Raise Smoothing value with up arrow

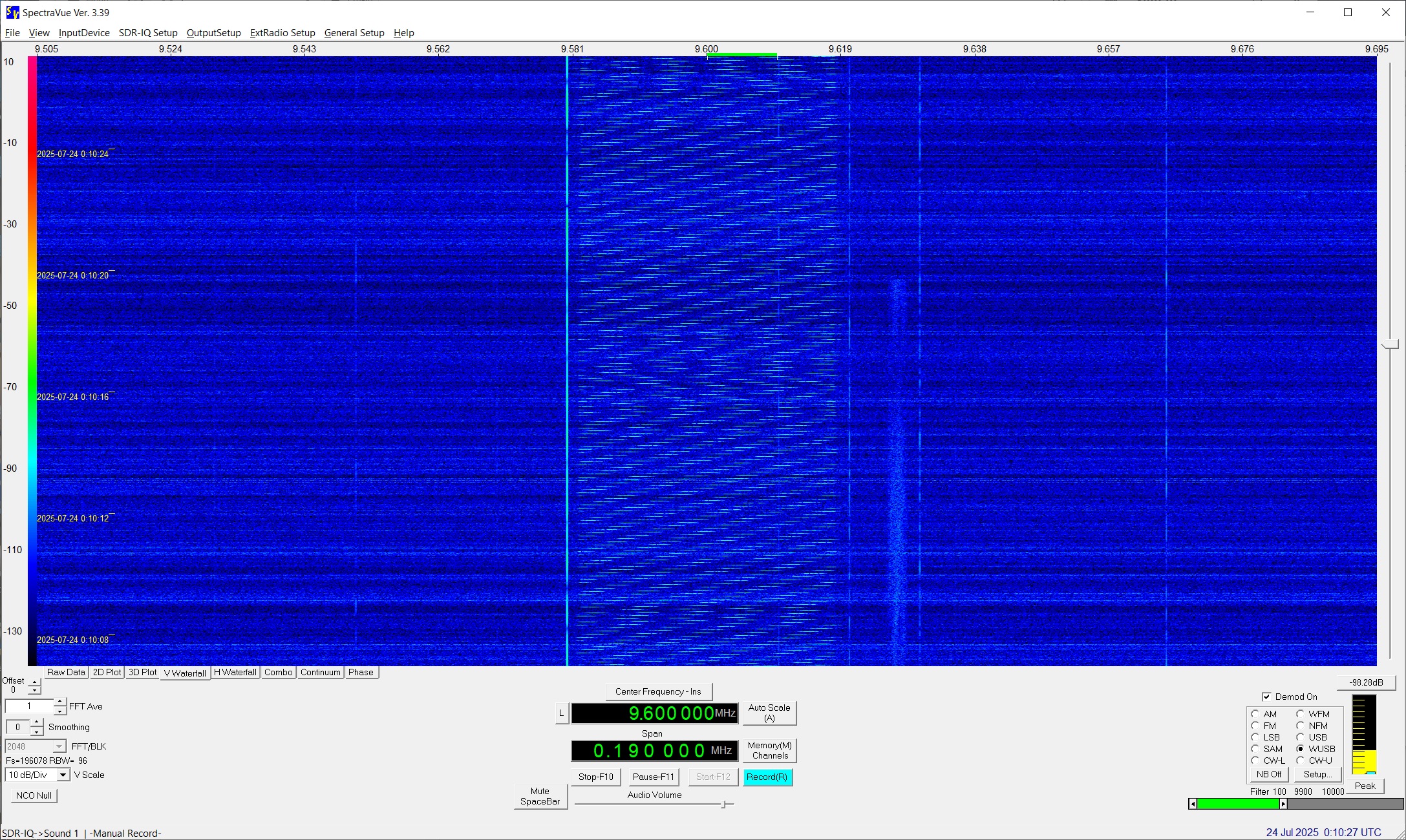[37, 722]
